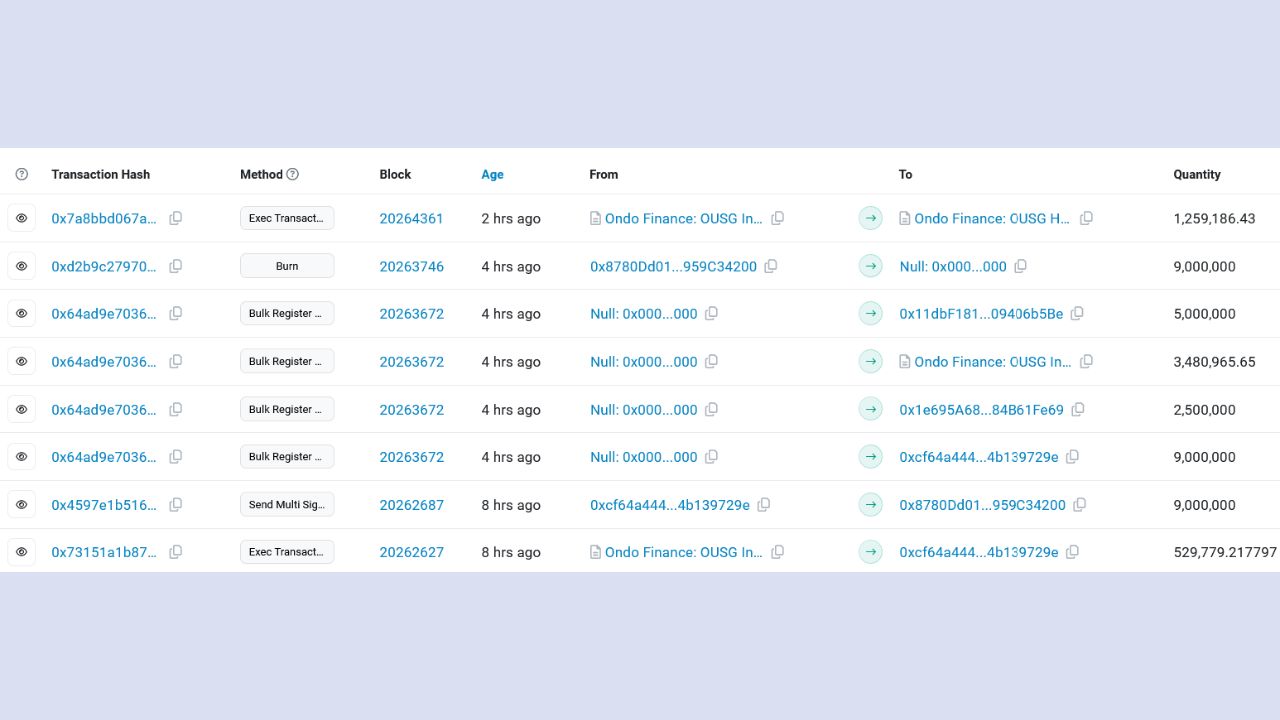Click the Burn method badge

[287, 266]
